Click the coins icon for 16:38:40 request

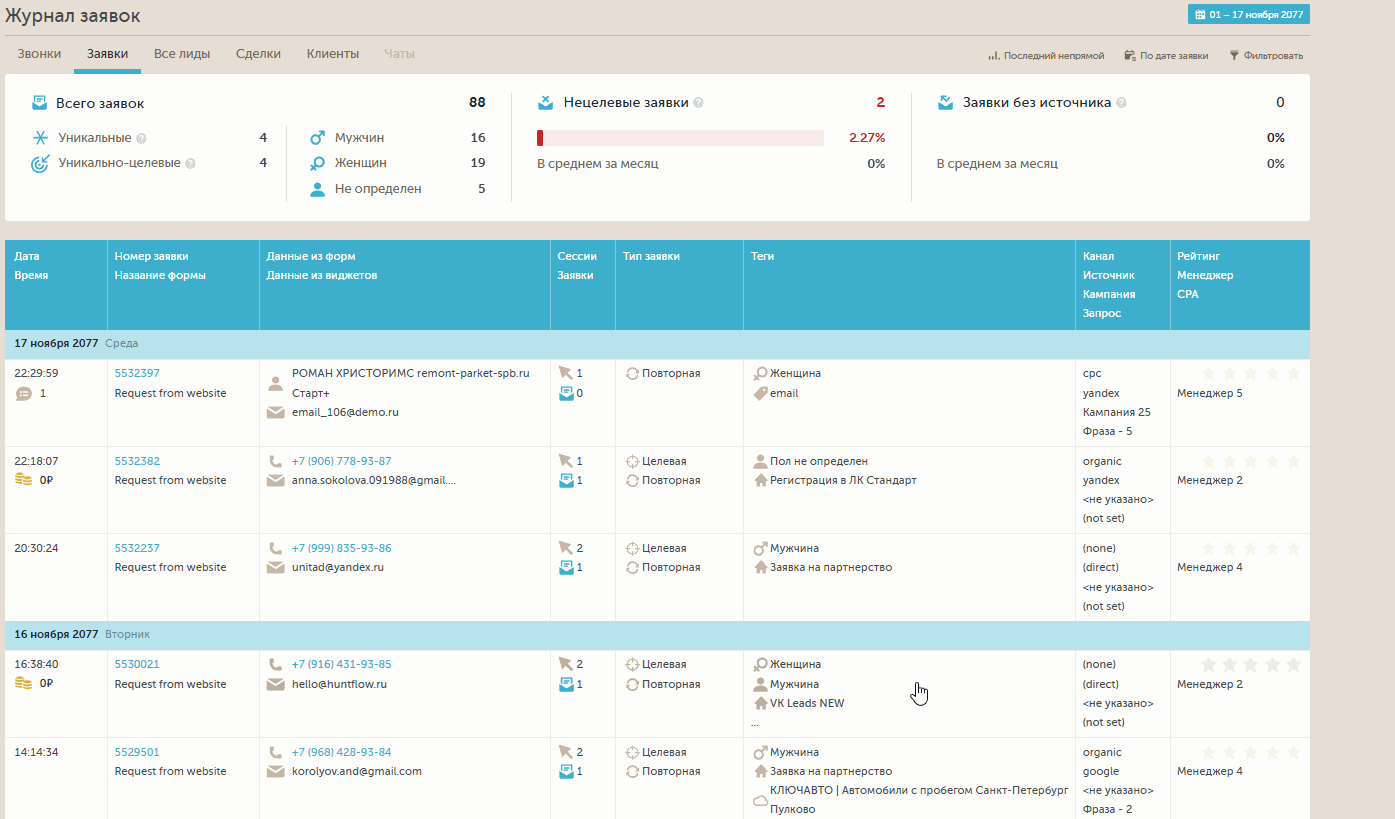coord(24,684)
